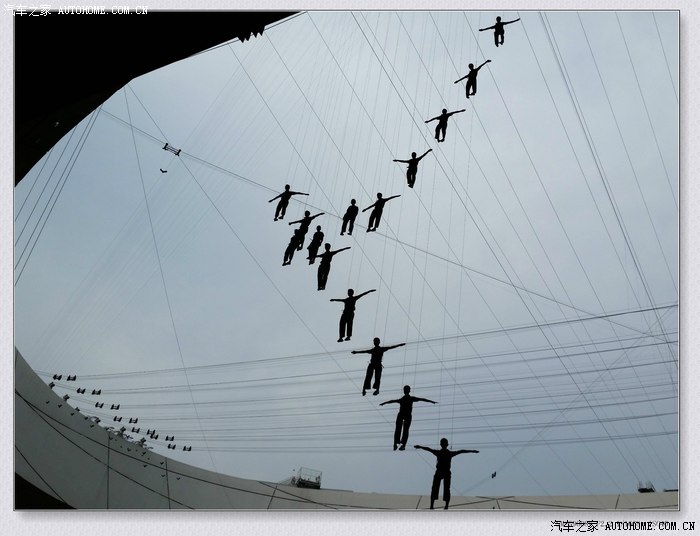
Task: Select the topmost suspended performer
Action: click(499, 30)
